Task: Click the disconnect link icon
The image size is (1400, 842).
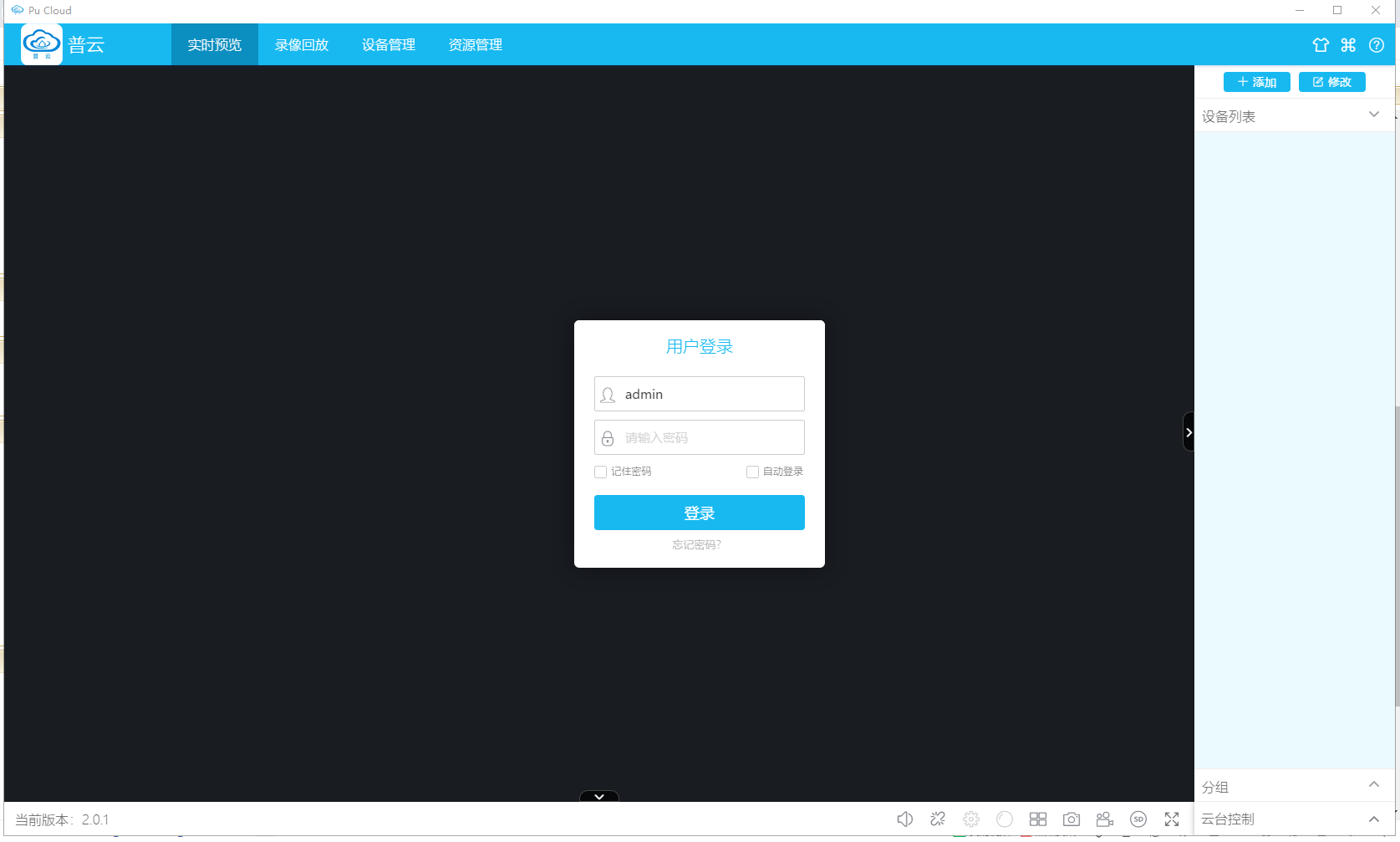Action: (938, 819)
